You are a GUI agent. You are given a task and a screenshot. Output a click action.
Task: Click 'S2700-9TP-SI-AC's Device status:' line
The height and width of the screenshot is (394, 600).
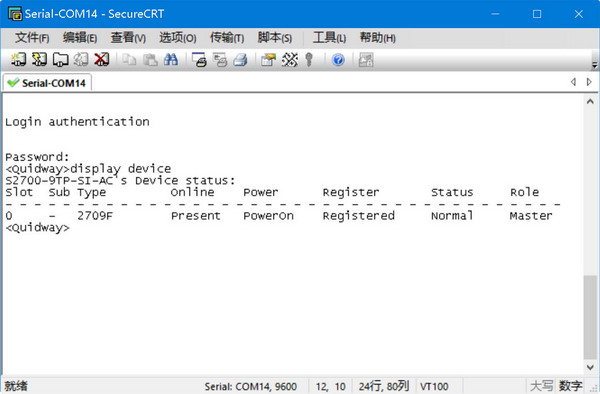120,181
